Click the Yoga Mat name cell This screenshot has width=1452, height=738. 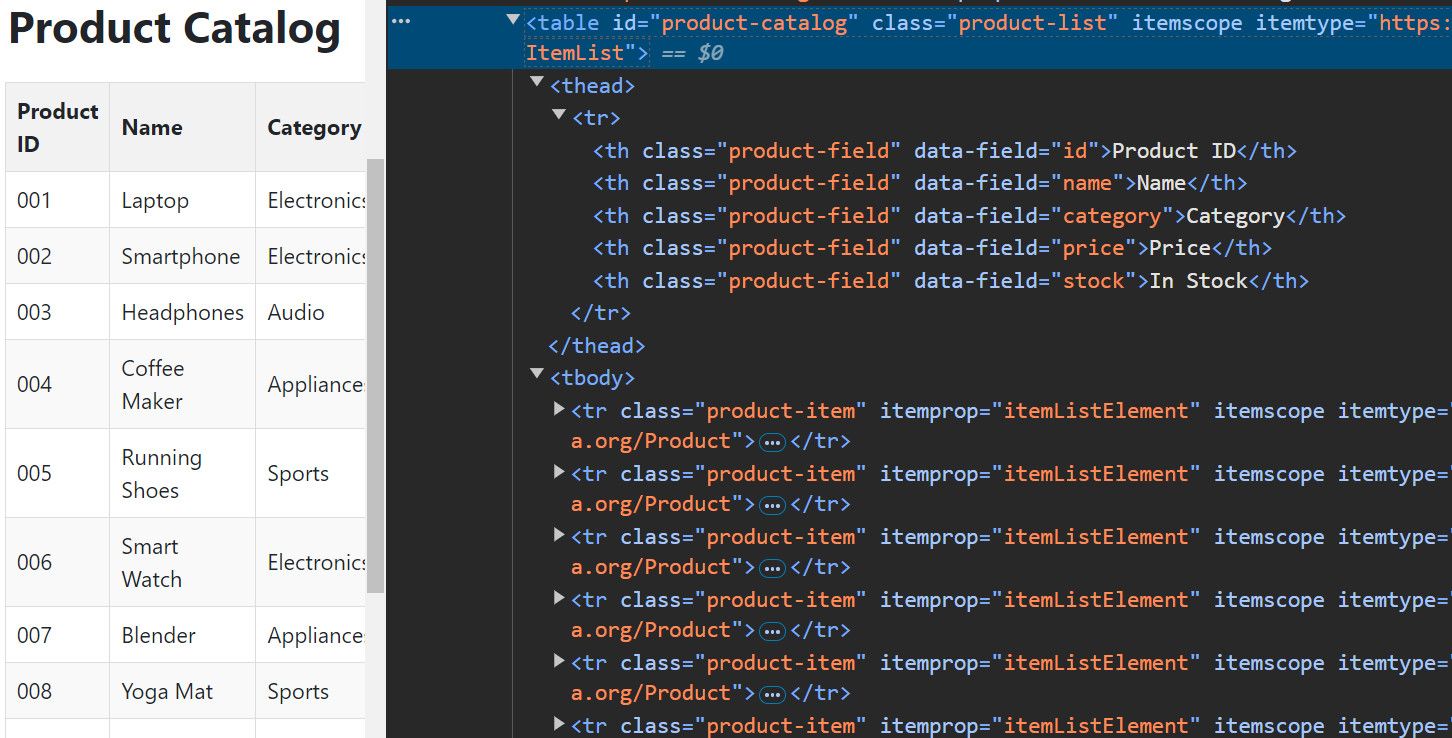(182, 691)
